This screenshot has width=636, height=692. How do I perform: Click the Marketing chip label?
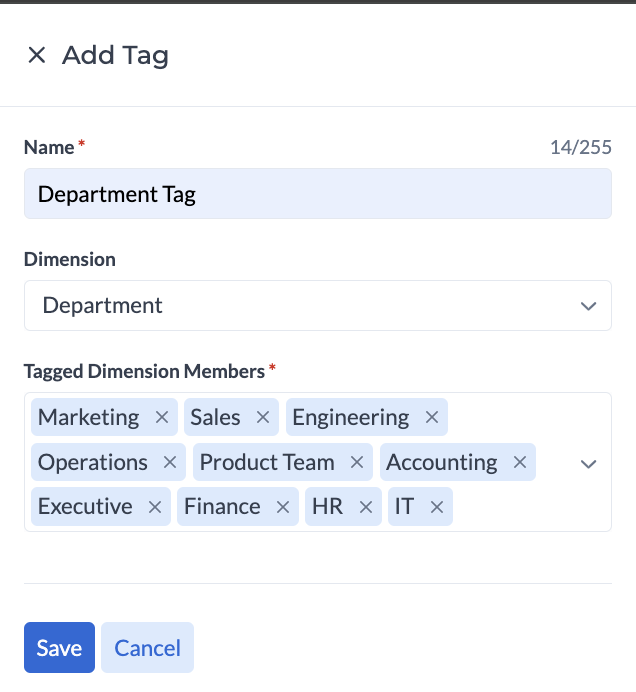pos(89,417)
